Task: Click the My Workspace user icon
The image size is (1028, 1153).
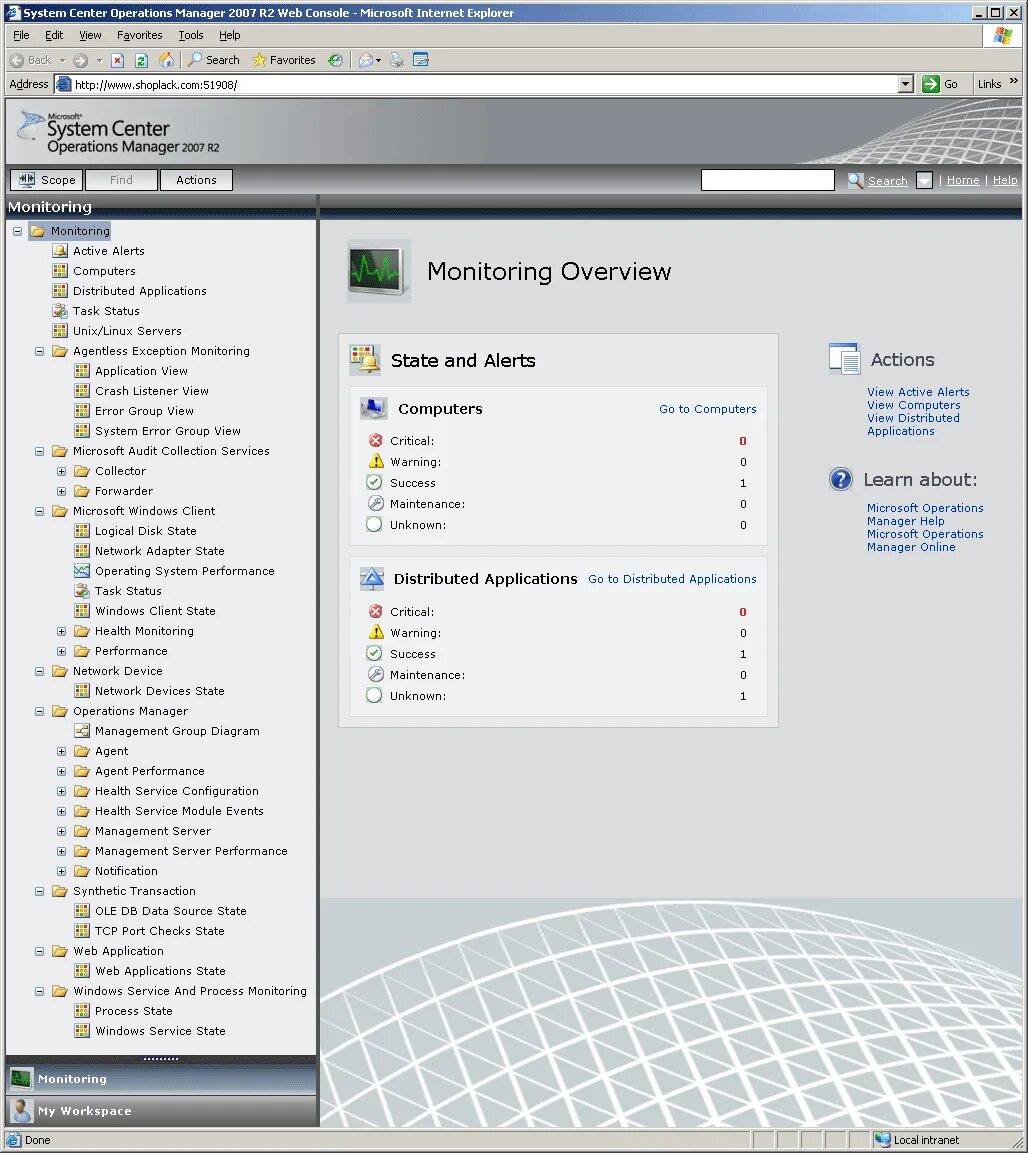Action: [22, 1110]
